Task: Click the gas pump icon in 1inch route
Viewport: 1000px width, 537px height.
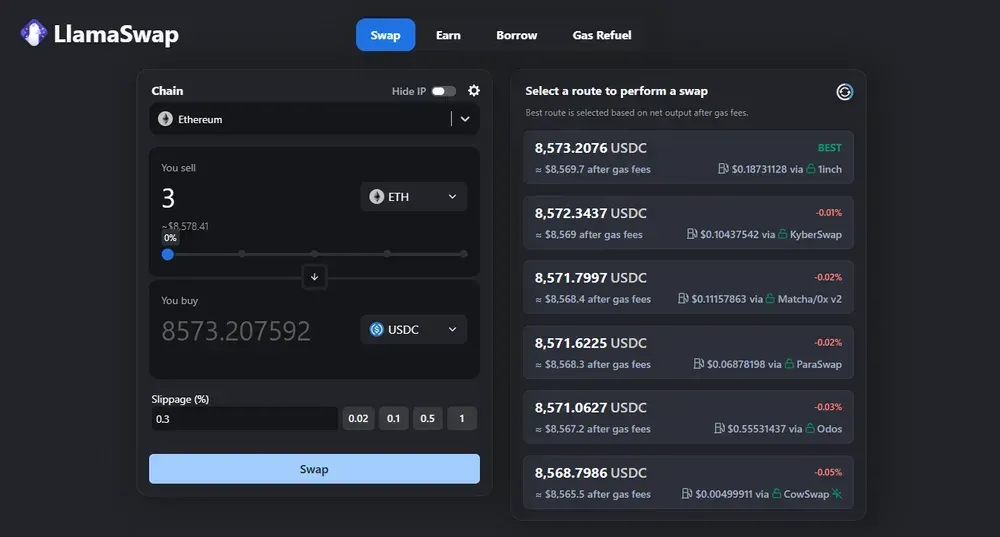Action: [x=723, y=169]
